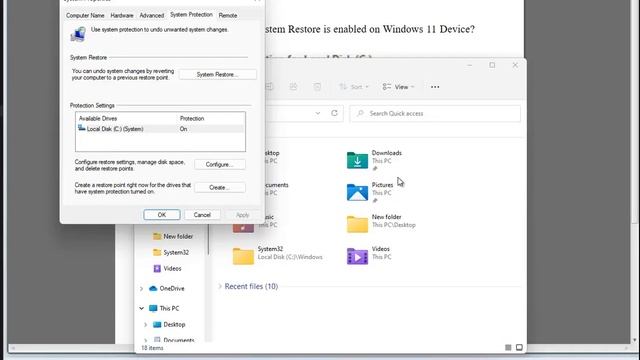Click the Pictures folder name label
Screen dimensions: 640x360
click(382, 185)
